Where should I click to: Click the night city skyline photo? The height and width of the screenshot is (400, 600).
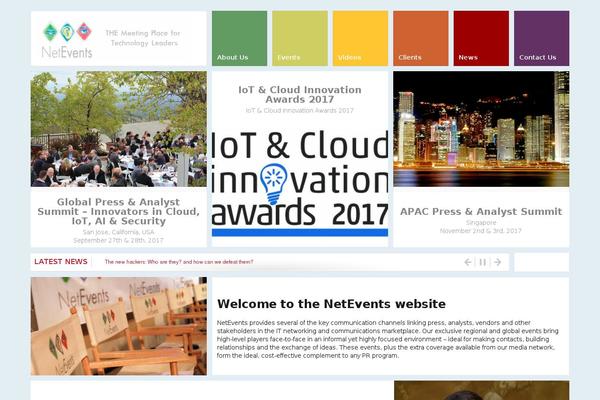(481, 129)
